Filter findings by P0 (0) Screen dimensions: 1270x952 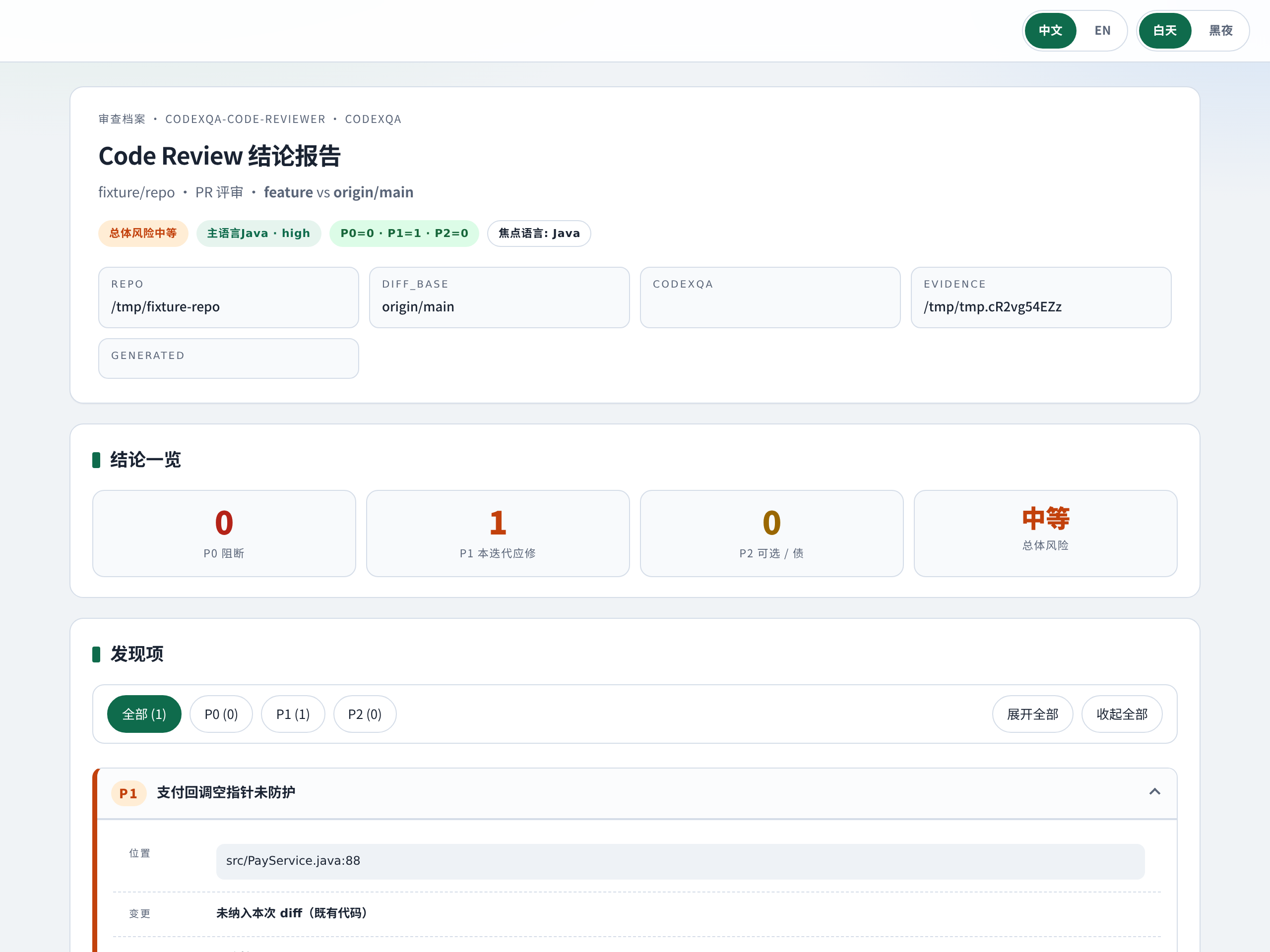click(221, 714)
